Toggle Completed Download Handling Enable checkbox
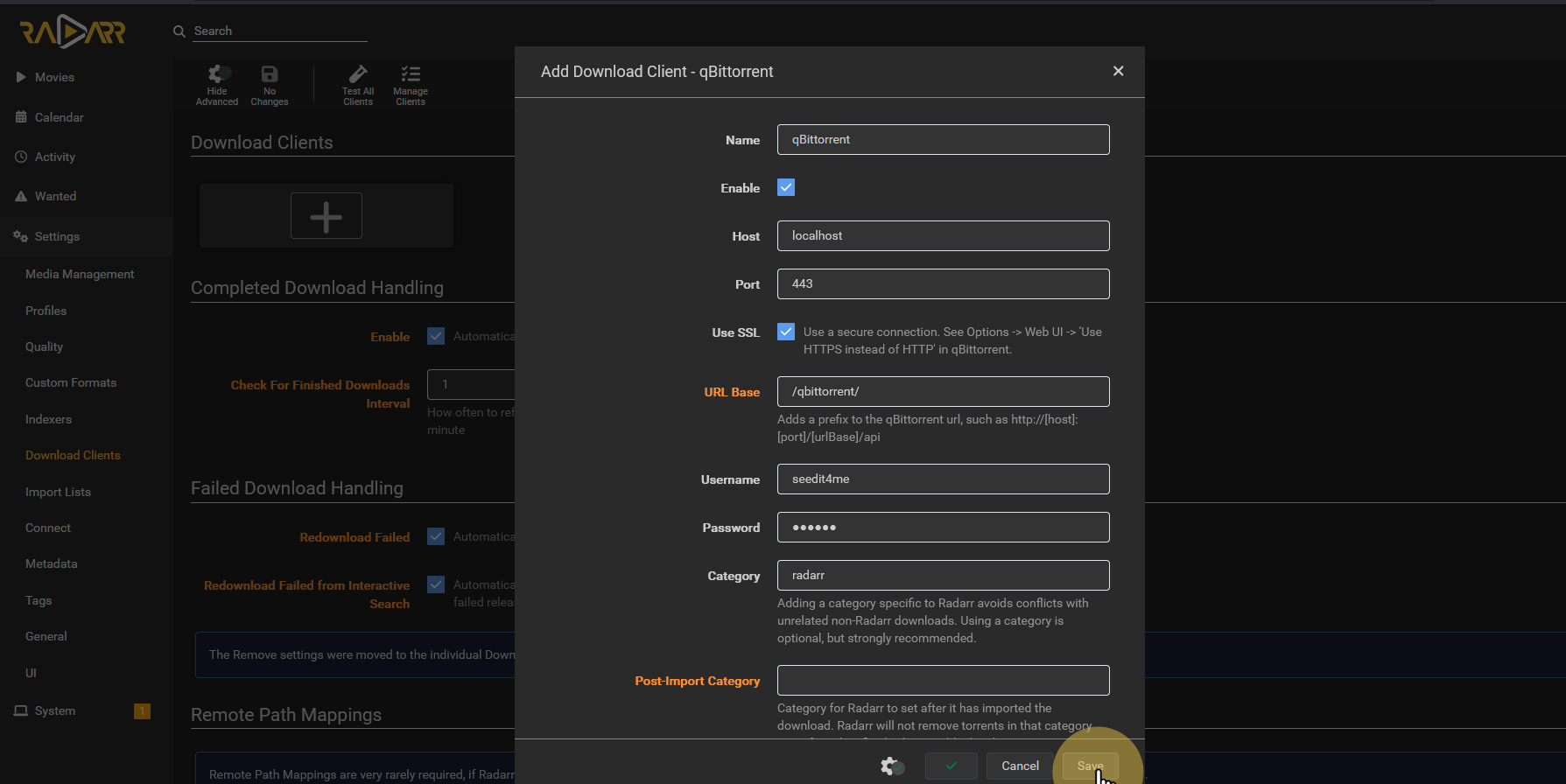Image resolution: width=1566 pixels, height=784 pixels. coord(436,336)
